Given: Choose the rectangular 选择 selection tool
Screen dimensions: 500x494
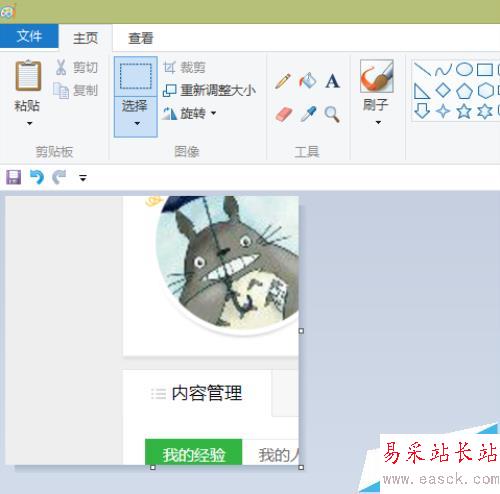Looking at the screenshot, I should pos(136,76).
